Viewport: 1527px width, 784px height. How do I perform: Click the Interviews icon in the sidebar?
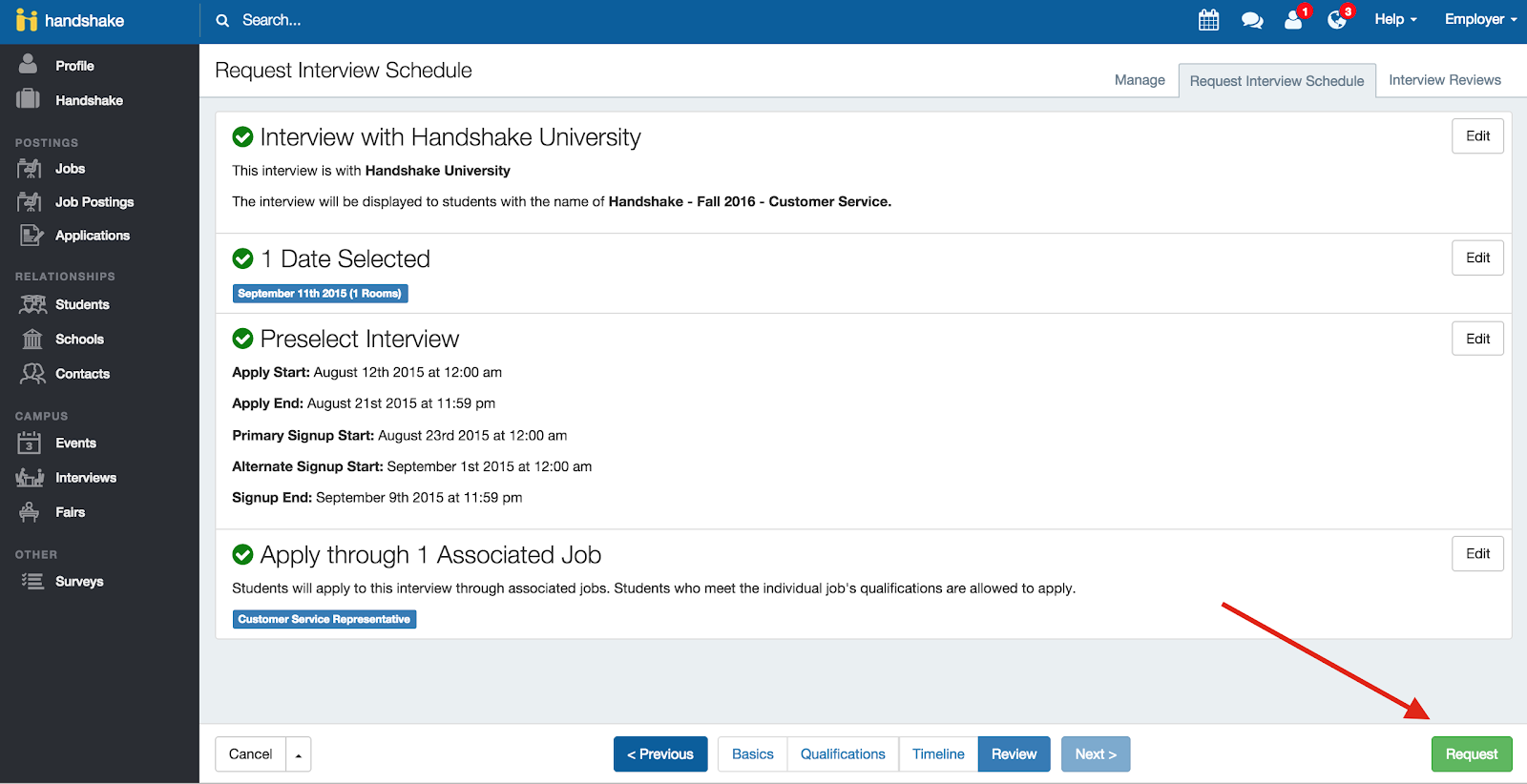point(31,478)
